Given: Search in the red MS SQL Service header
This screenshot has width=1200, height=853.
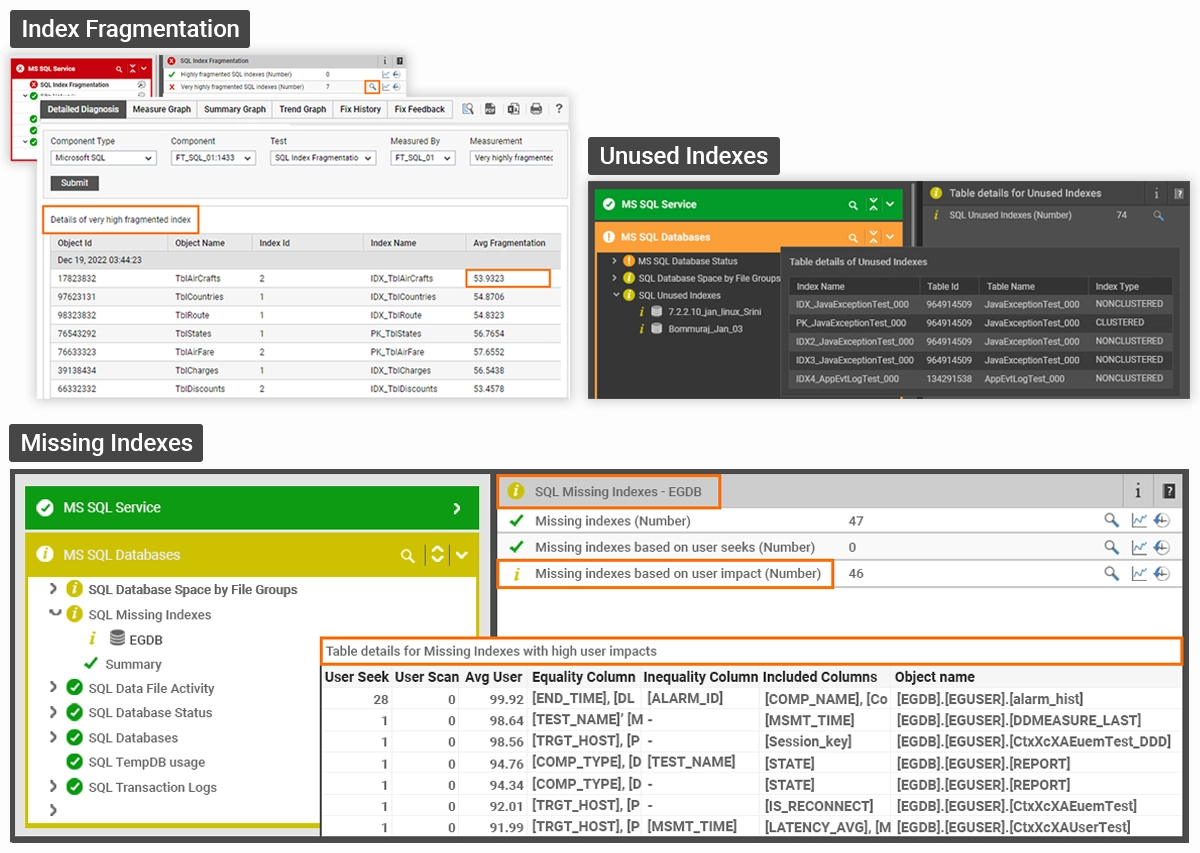Looking at the screenshot, I should coord(120,69).
